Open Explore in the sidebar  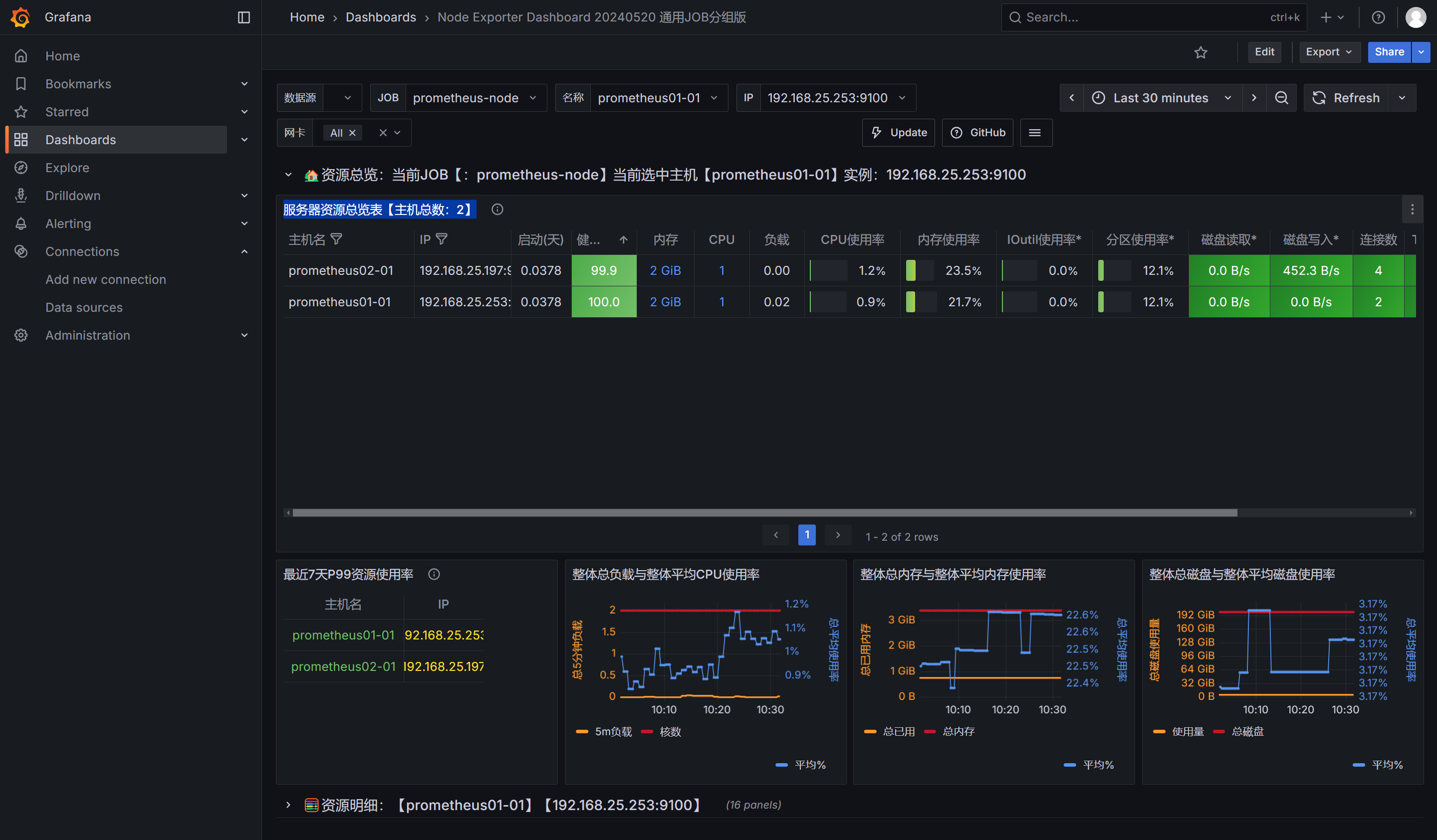(67, 168)
